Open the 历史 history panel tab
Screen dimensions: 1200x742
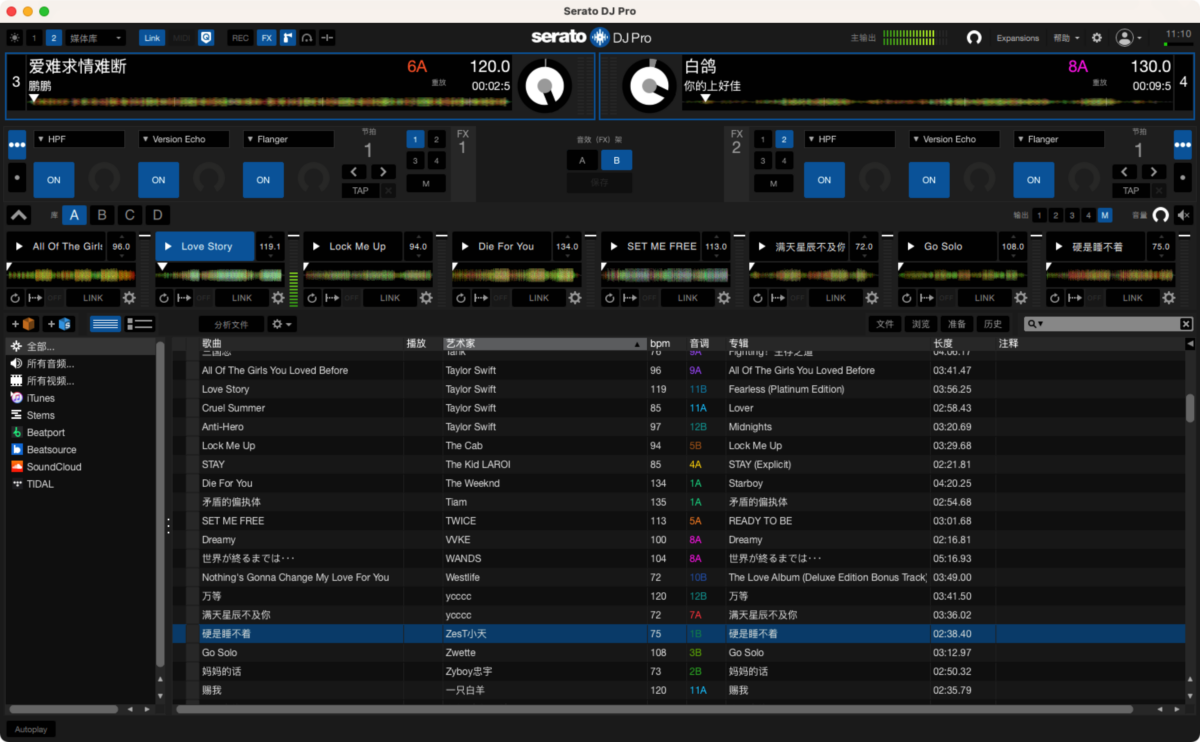pos(992,324)
